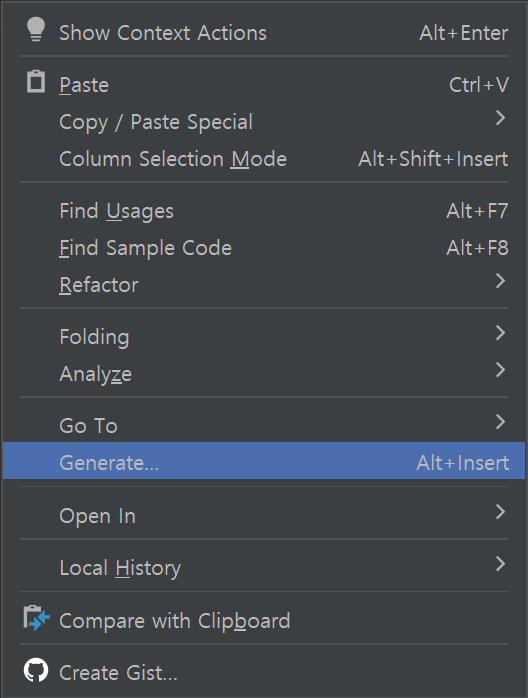
Task: Choose Compare with Clipboard
Action: pyautogui.click(x=264, y=621)
